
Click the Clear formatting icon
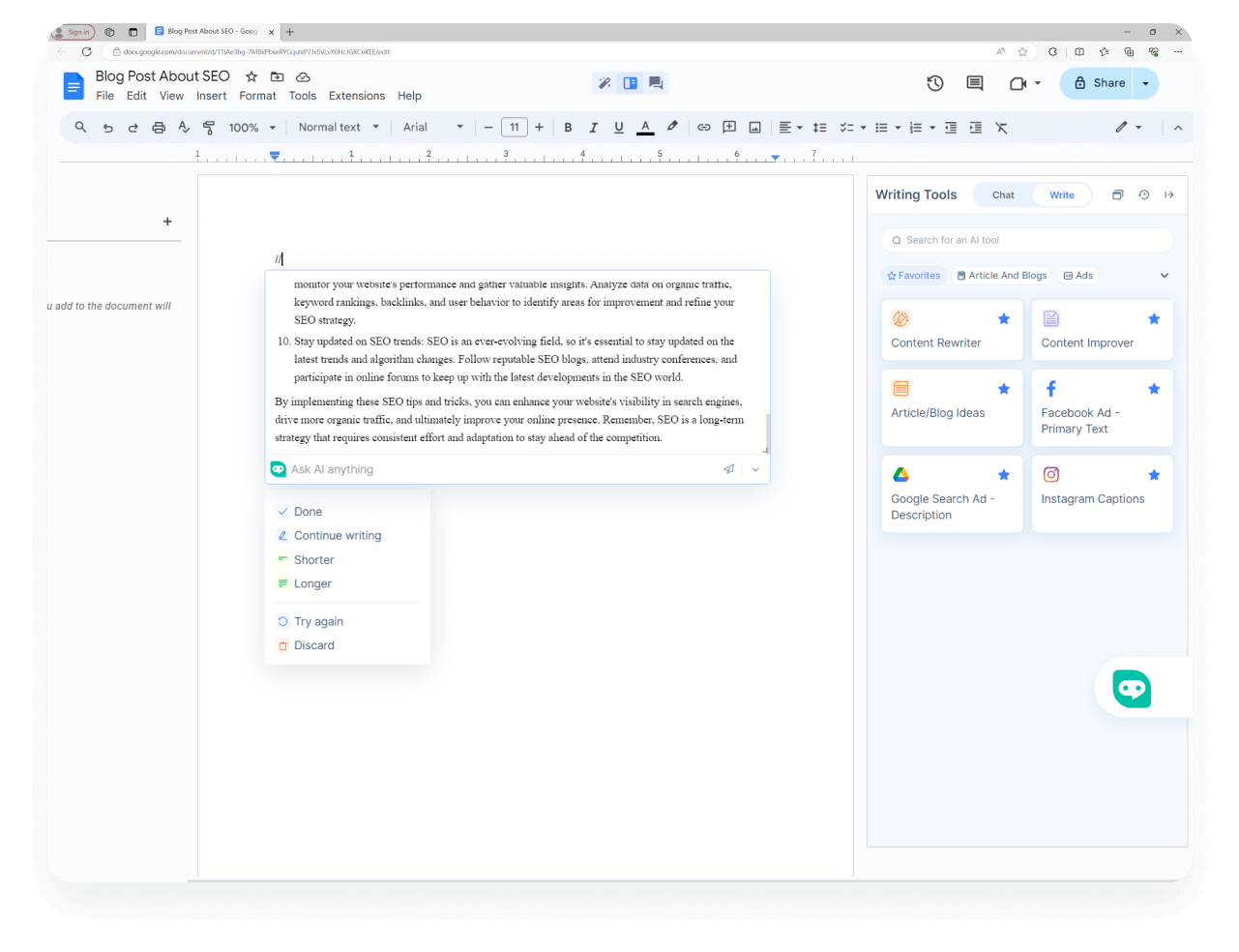coord(1001,127)
